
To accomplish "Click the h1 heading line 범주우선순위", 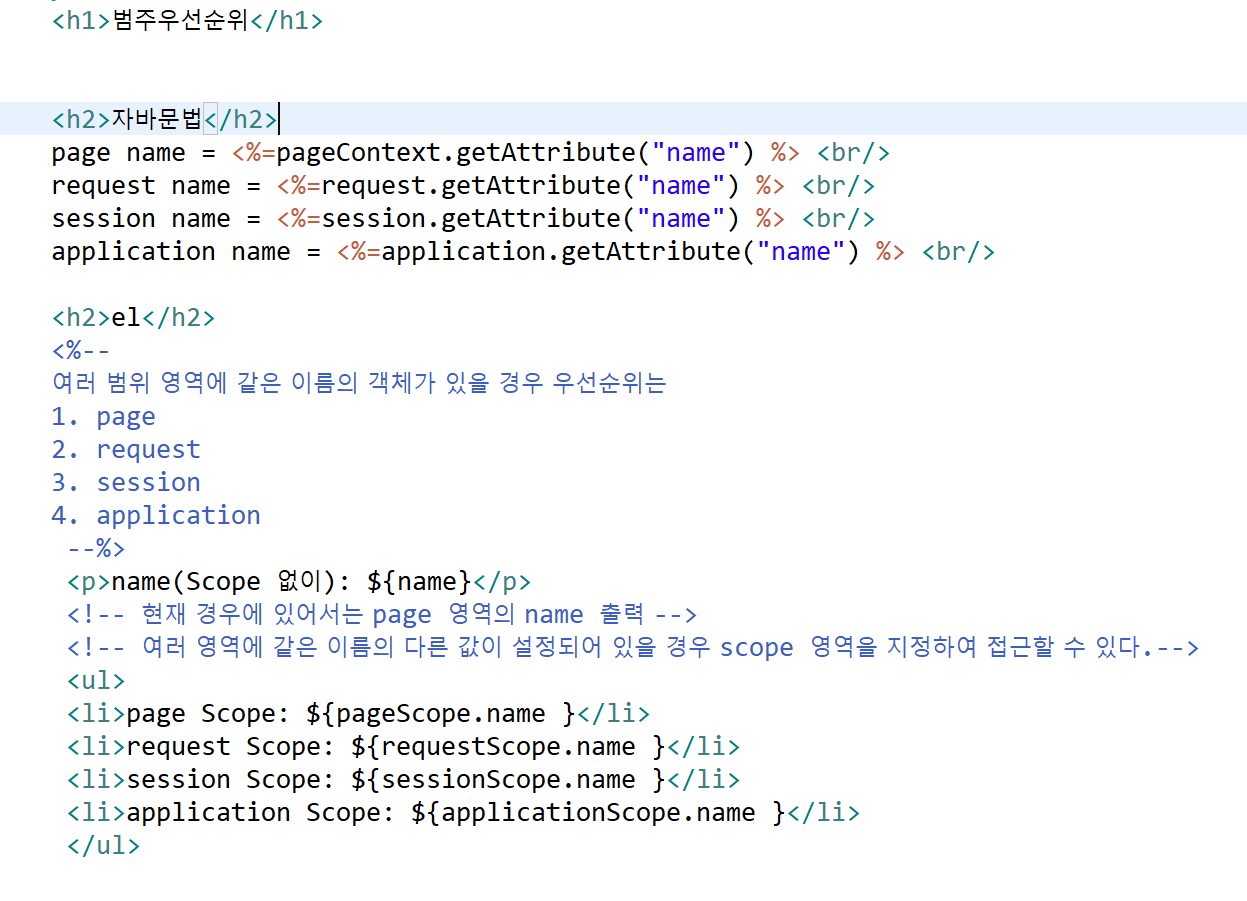I will coord(187,20).
